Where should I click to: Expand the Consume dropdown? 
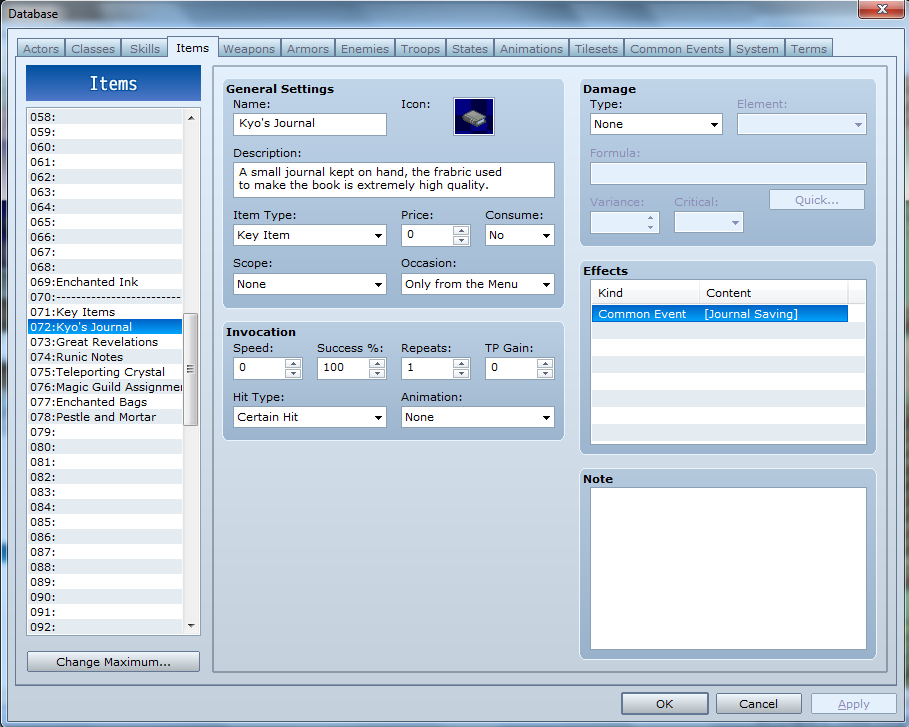click(x=519, y=235)
